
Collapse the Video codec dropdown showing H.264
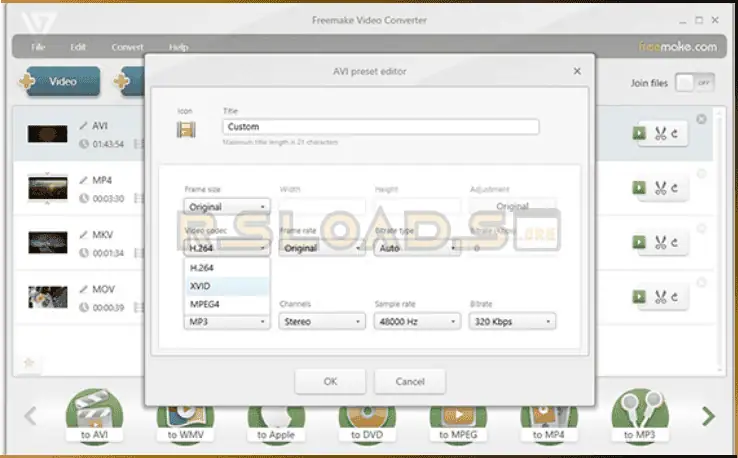(x=227, y=248)
